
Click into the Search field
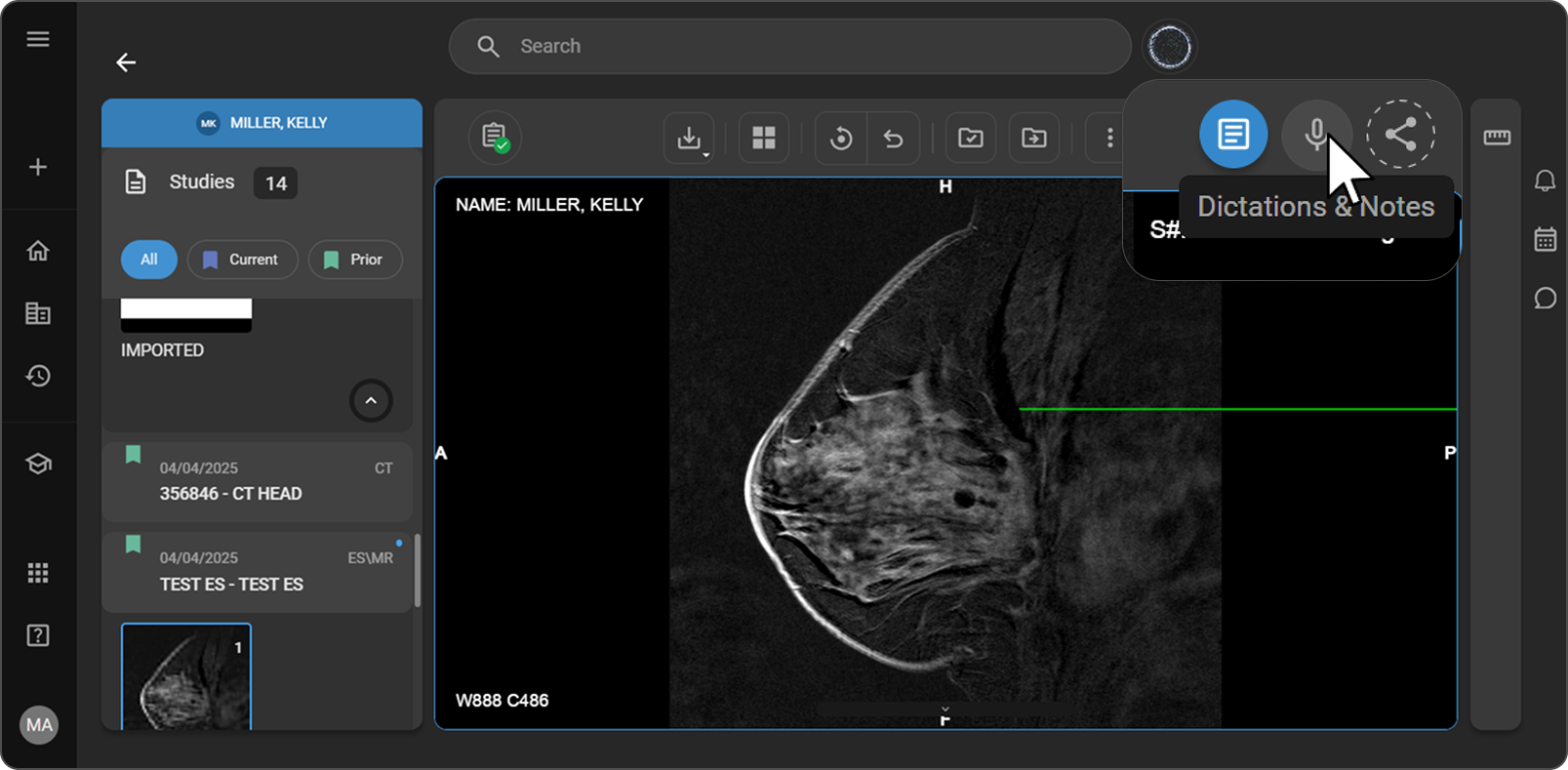coord(789,46)
